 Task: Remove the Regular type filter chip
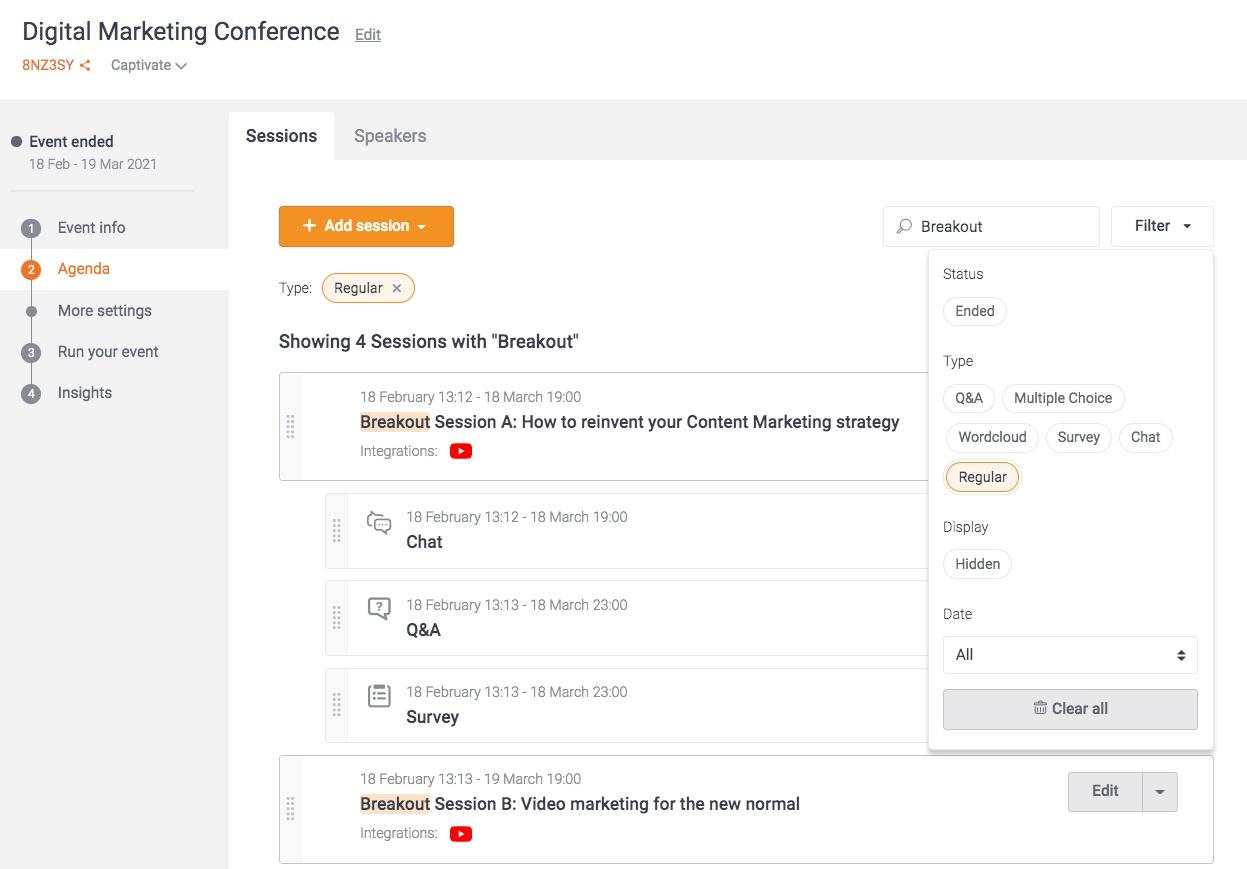coord(397,288)
